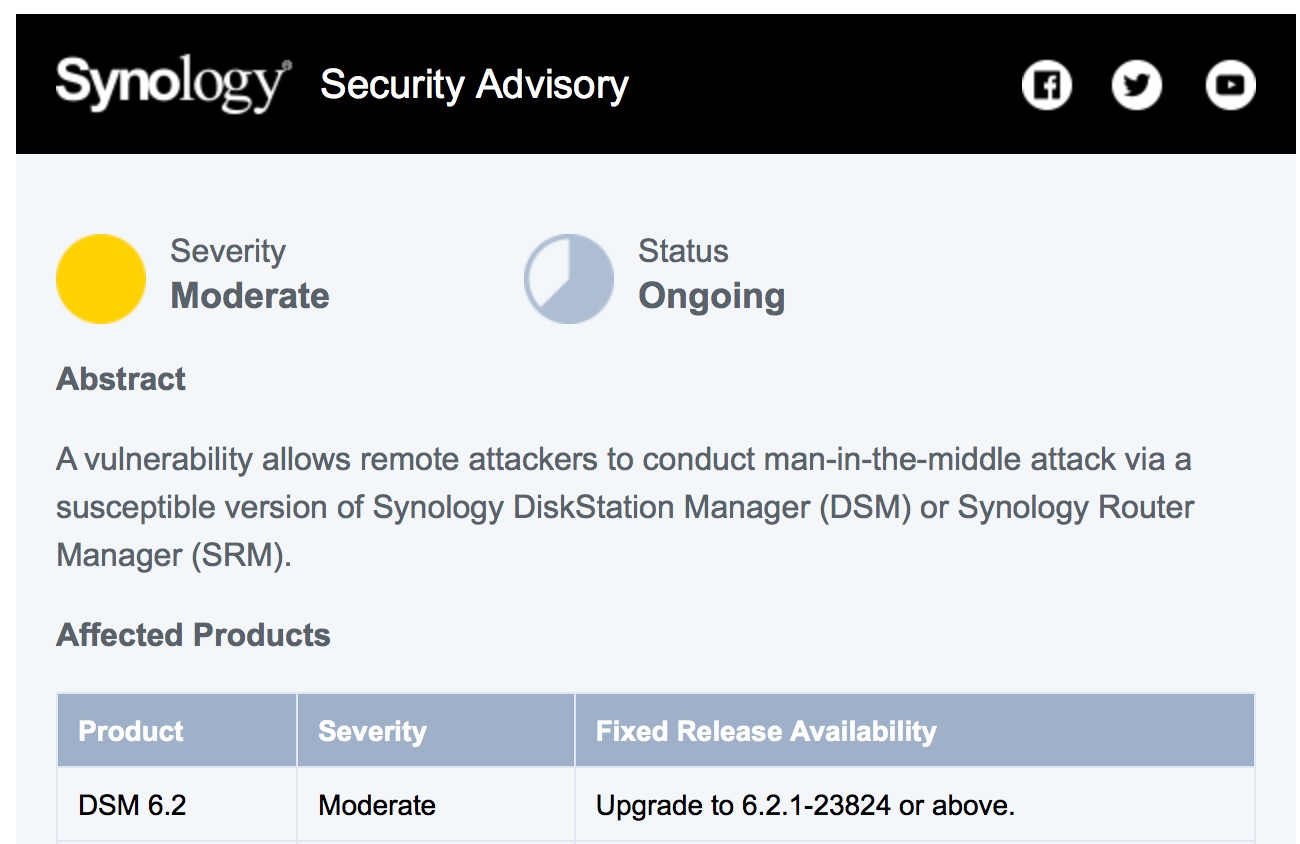Click the Severity label beside yellow circle

[228, 251]
